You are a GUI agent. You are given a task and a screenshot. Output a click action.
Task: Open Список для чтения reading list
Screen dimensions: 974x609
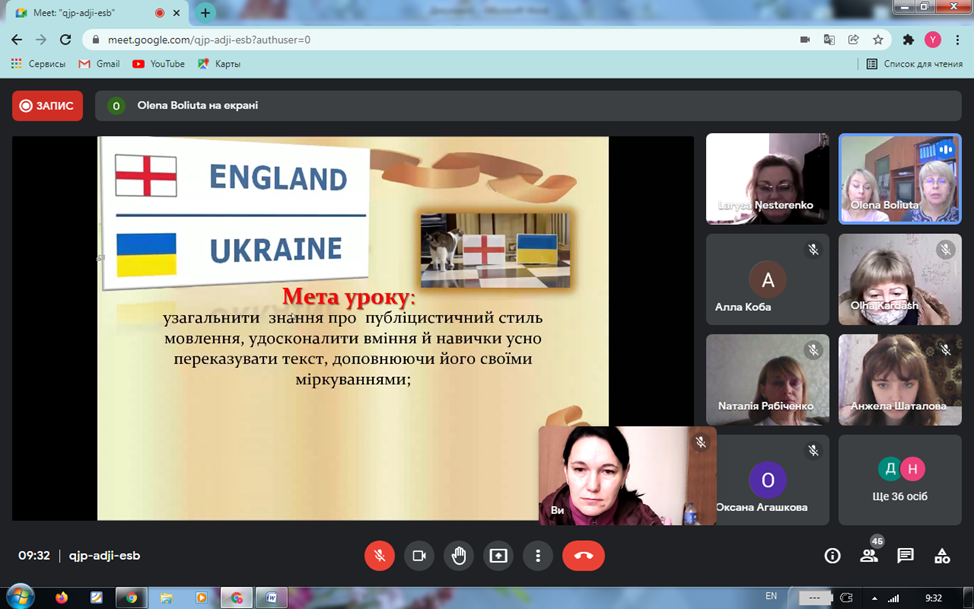pyautogui.click(x=914, y=64)
